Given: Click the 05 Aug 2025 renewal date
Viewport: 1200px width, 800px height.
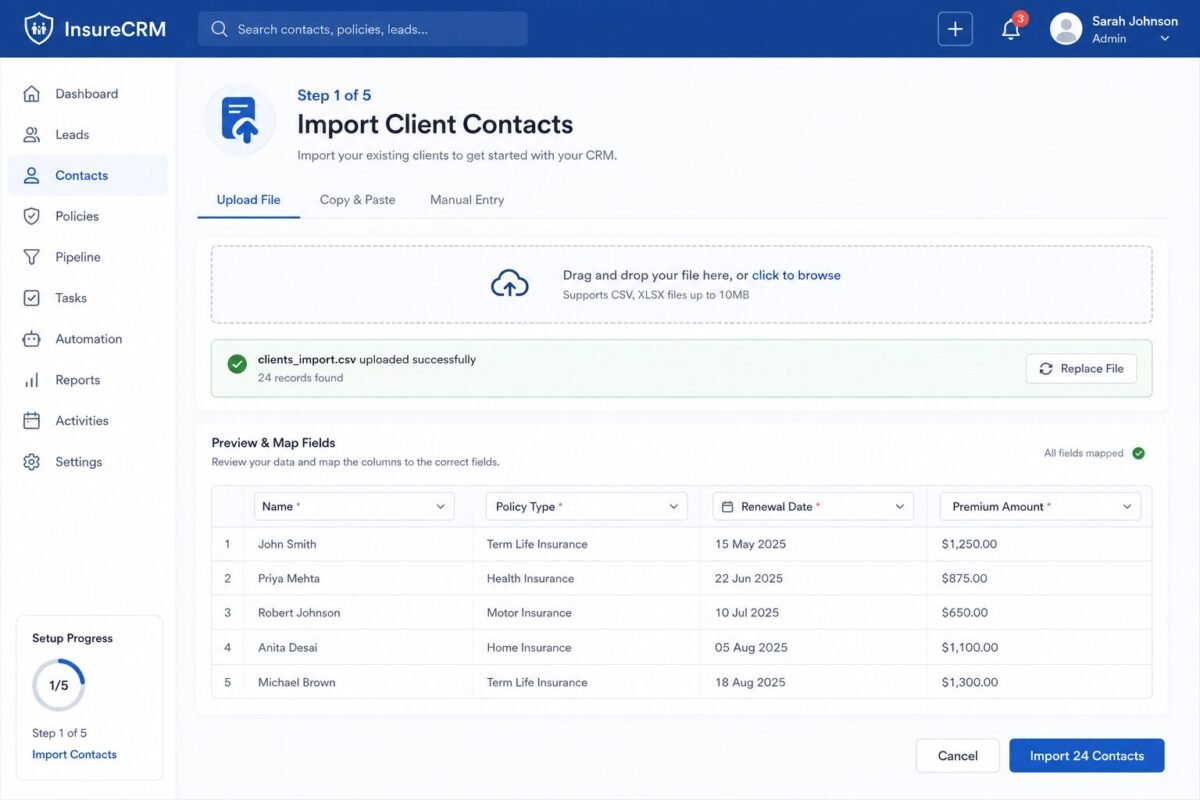Looking at the screenshot, I should coord(751,648).
